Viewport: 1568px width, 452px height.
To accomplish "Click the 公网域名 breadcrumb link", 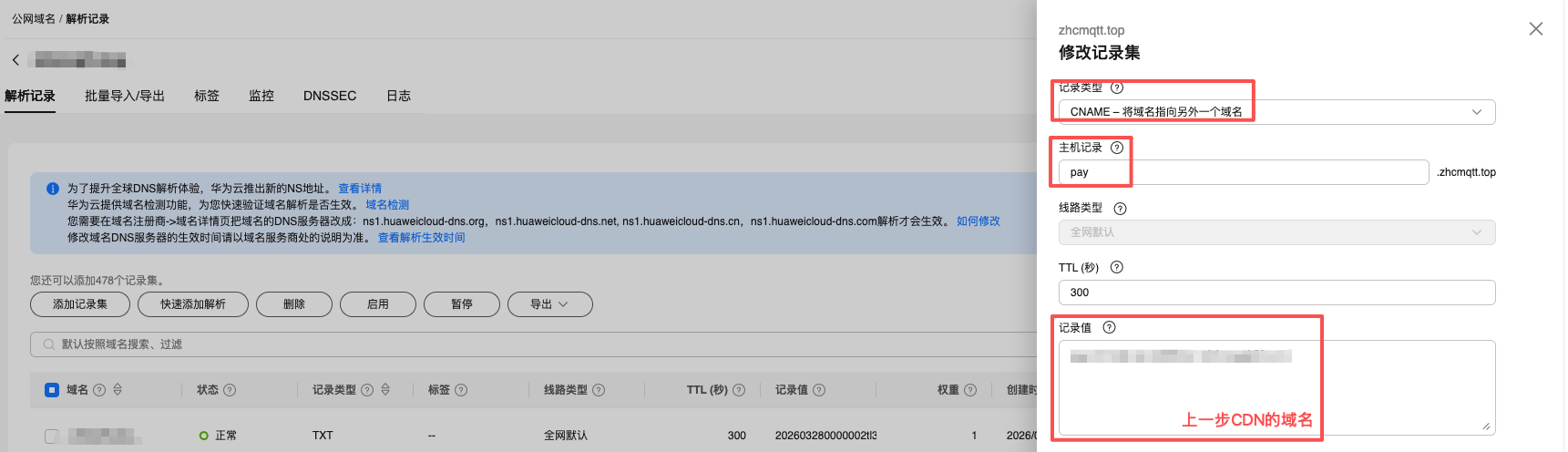I will pyautogui.click(x=34, y=19).
